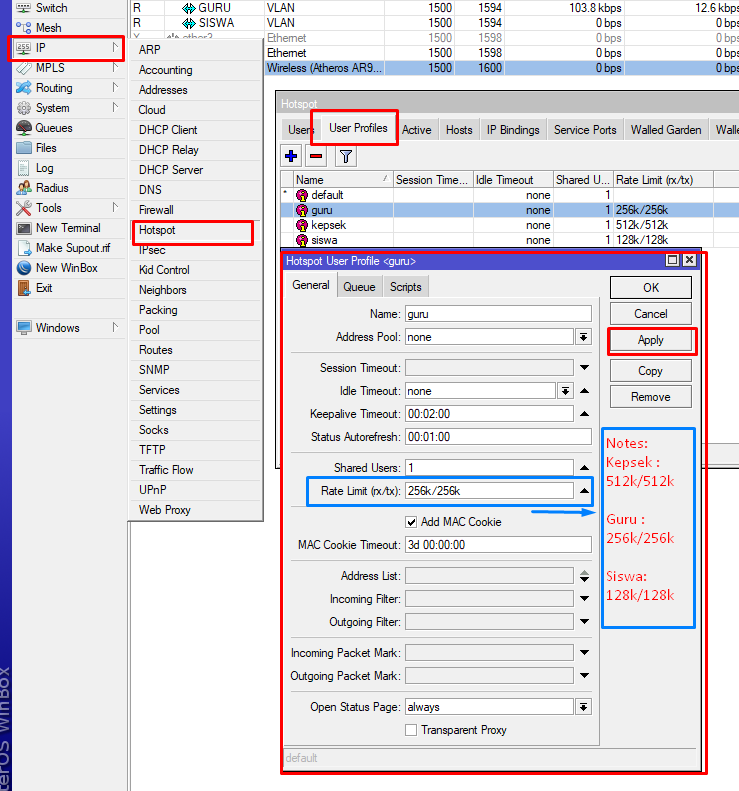Collapse the Rate Limit field arrow

tap(584, 491)
